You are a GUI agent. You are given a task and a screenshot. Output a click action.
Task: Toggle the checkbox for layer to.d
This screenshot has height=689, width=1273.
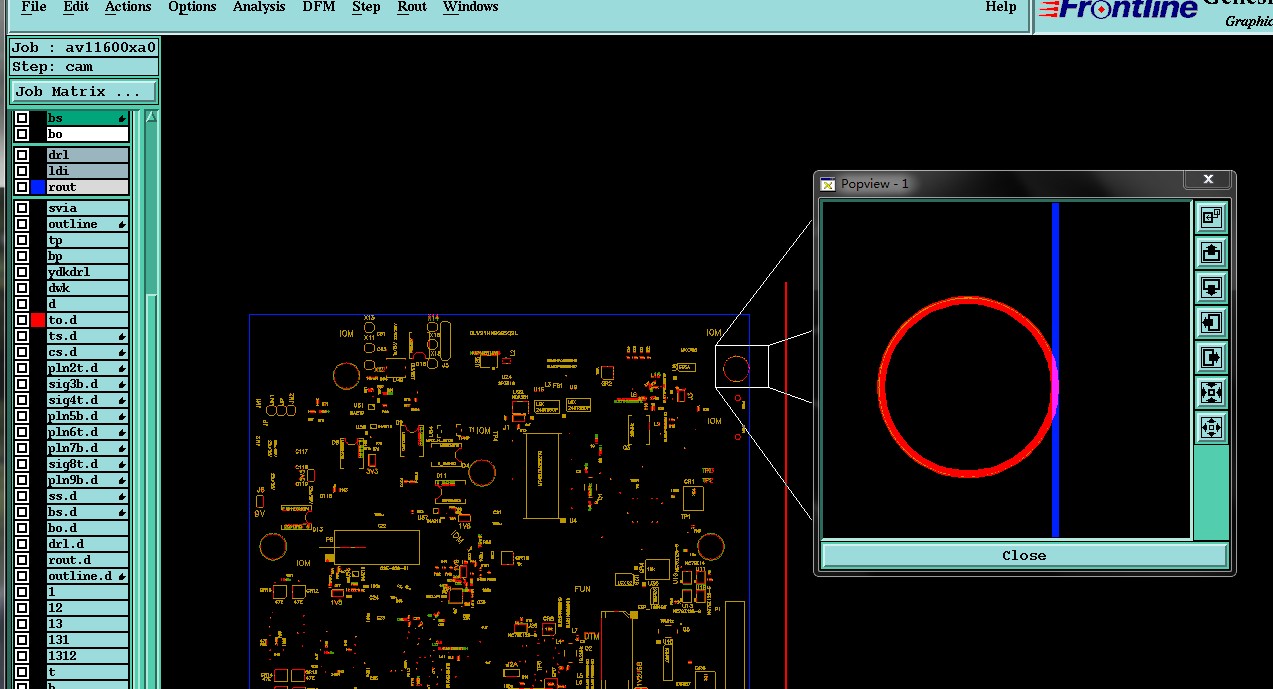pos(22,320)
